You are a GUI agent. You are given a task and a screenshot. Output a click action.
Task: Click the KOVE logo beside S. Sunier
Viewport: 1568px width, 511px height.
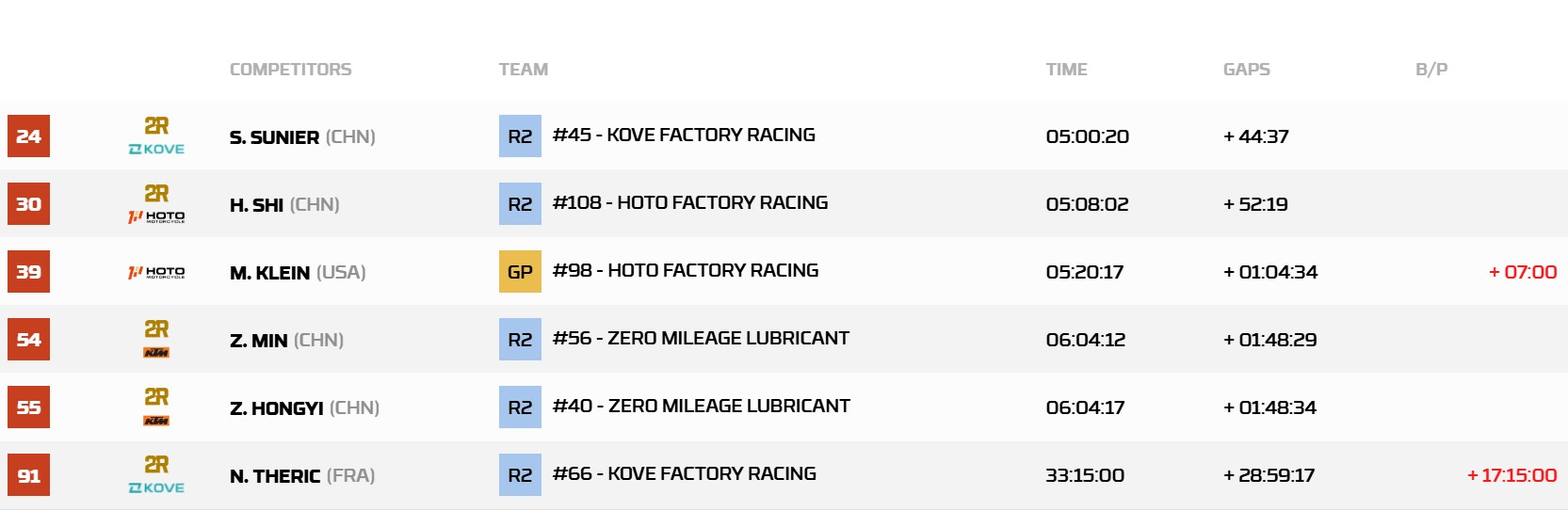156,149
